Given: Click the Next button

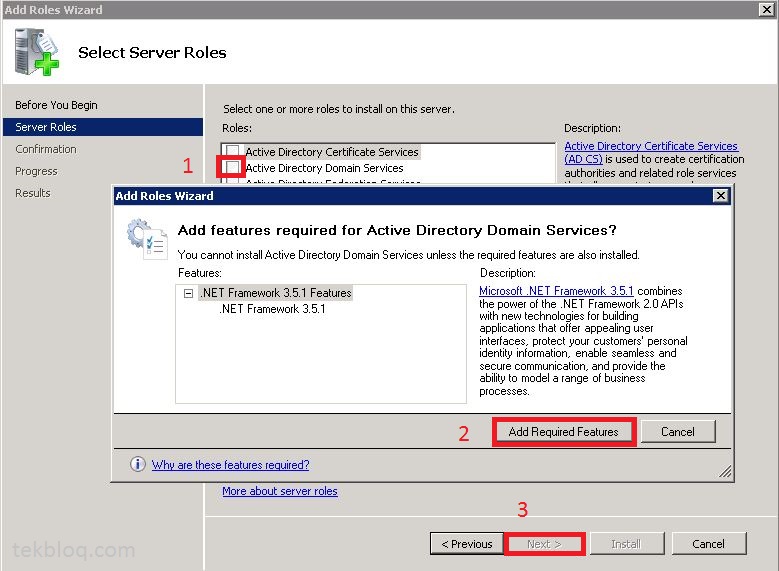Looking at the screenshot, I should 545,544.
